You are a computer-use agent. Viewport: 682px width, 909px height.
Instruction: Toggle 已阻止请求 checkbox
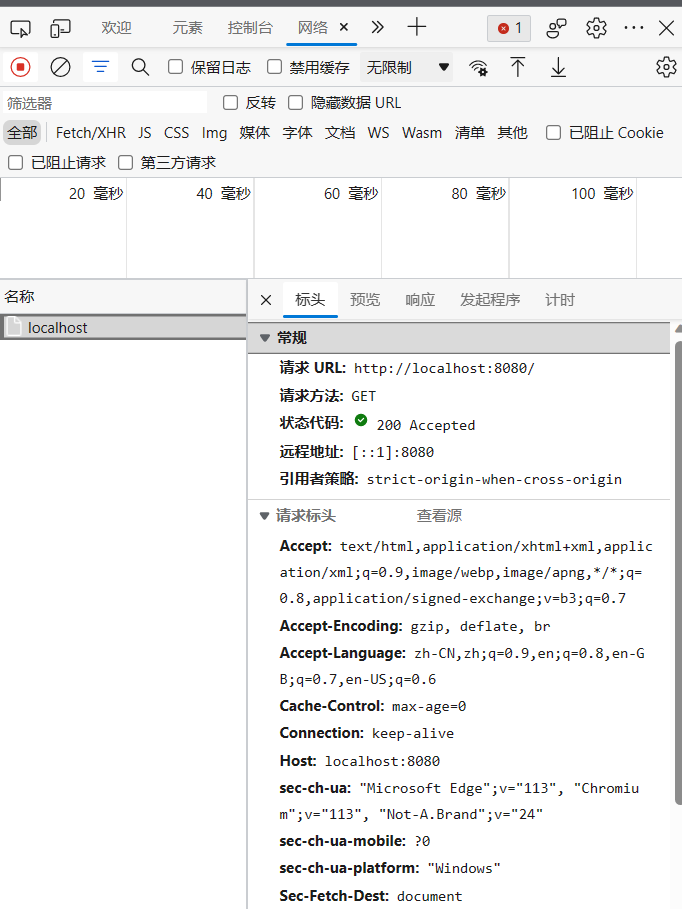16,162
